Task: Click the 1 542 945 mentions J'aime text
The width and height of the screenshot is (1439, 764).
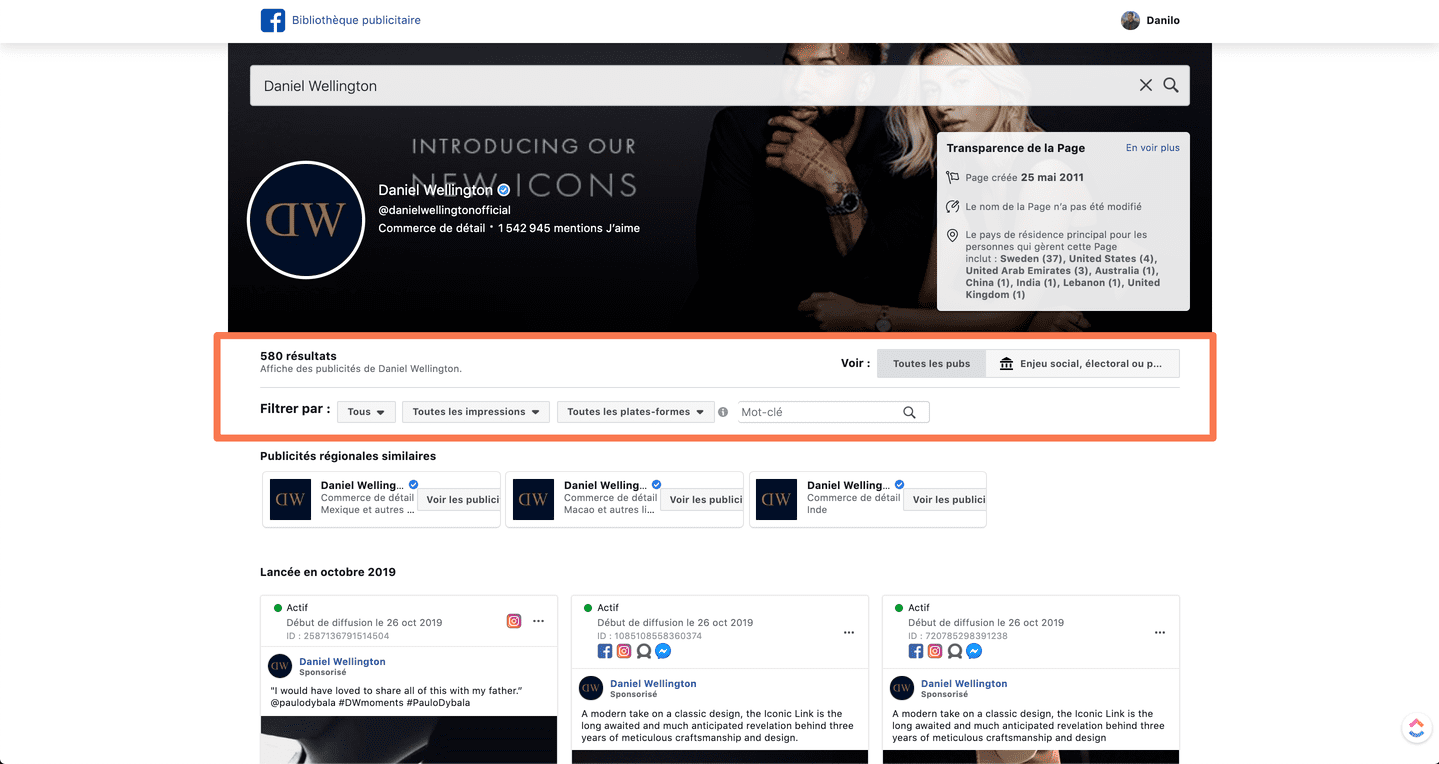Action: coord(571,228)
